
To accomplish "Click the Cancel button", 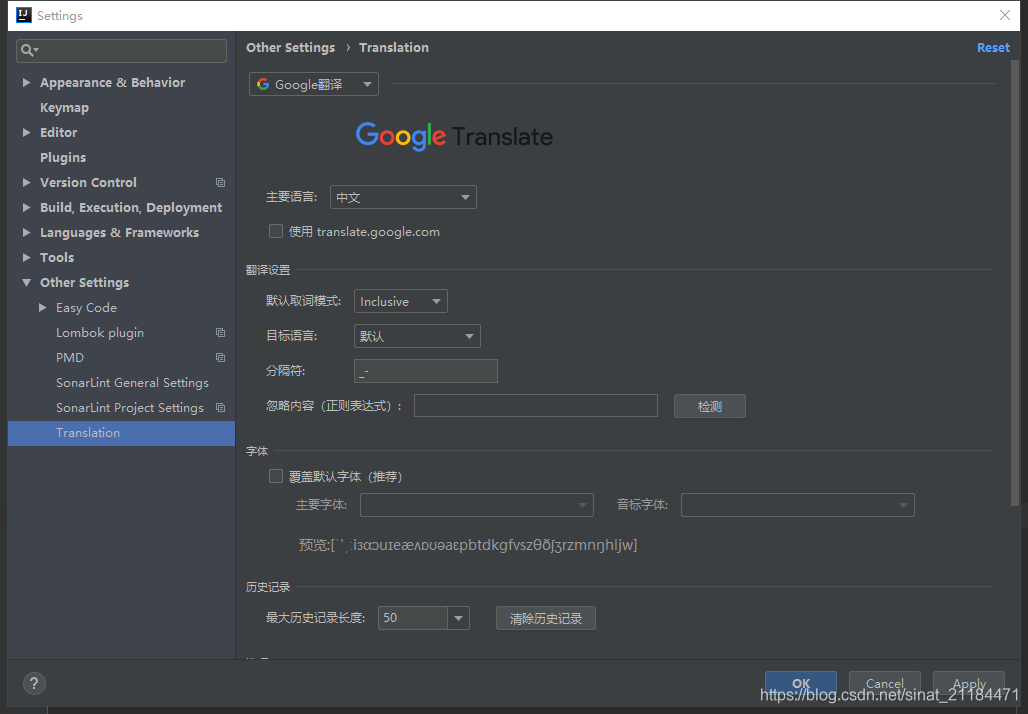I will pos(884,683).
